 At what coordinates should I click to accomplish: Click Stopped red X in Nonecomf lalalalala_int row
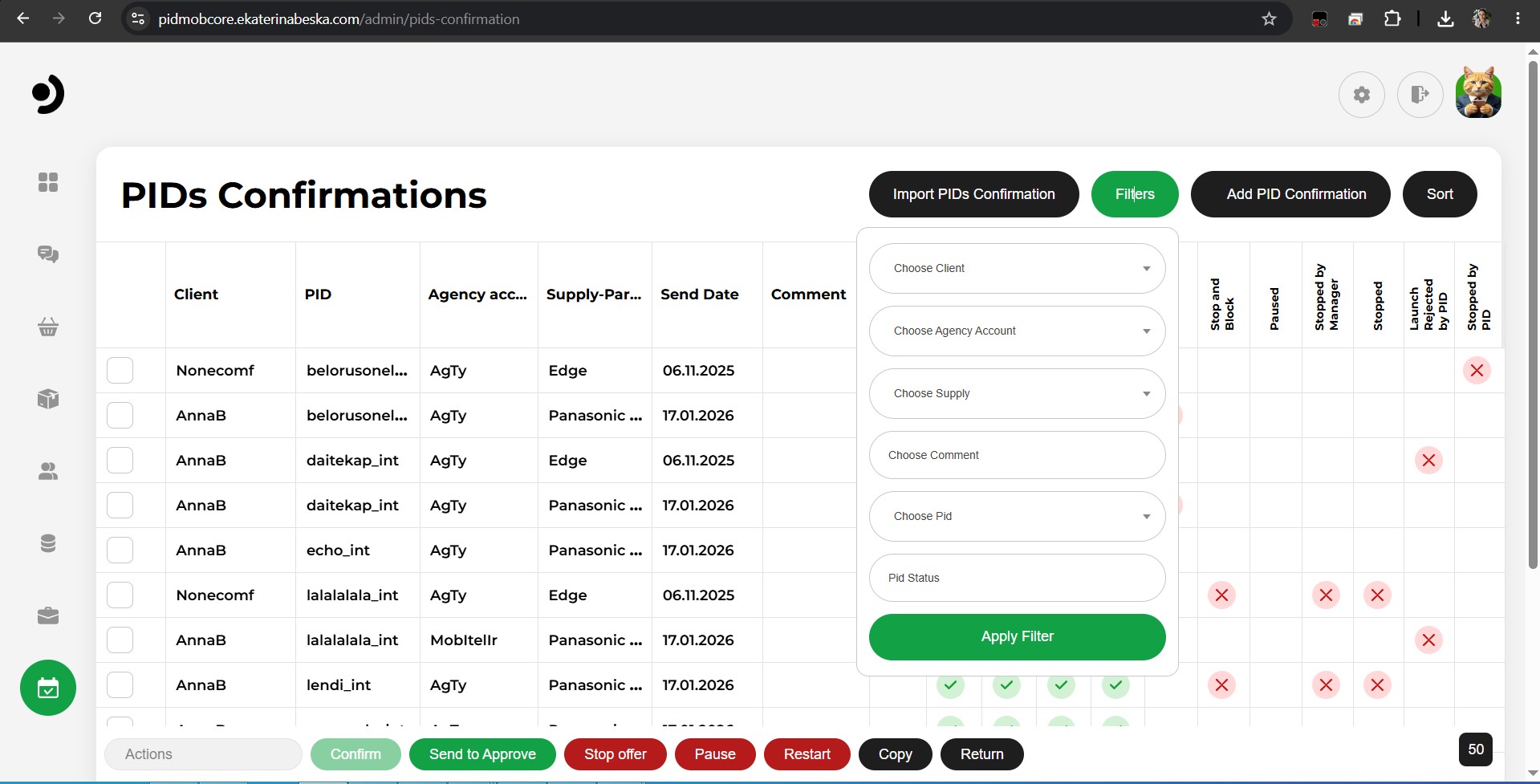point(1377,595)
